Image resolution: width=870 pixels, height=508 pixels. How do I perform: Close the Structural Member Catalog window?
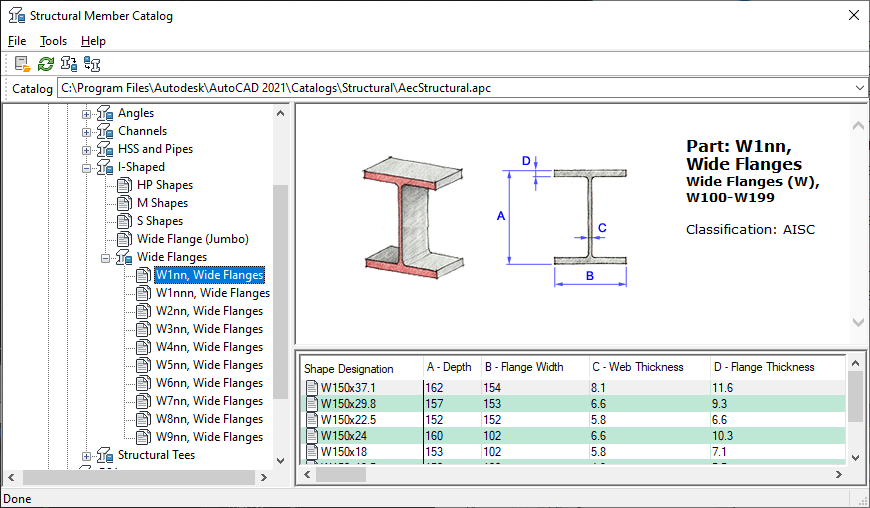[854, 16]
